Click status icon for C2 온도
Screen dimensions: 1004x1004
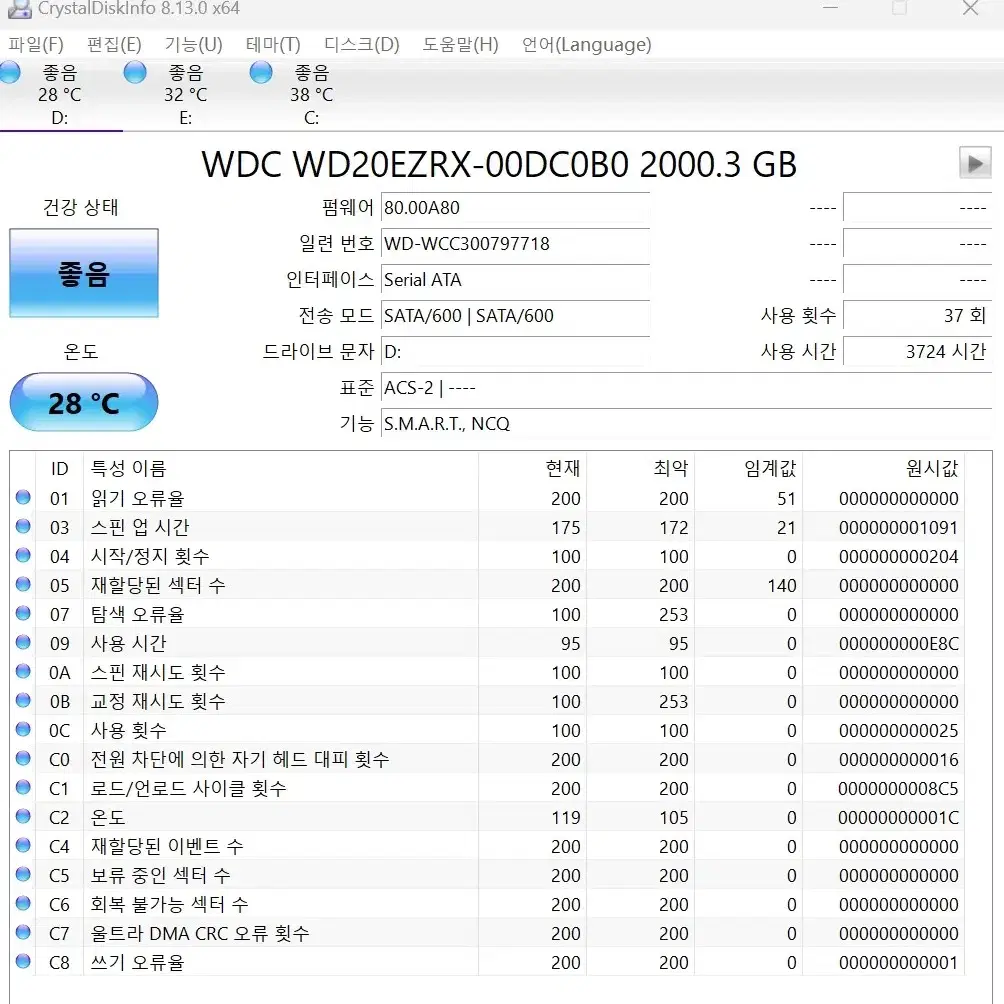pyautogui.click(x=23, y=816)
